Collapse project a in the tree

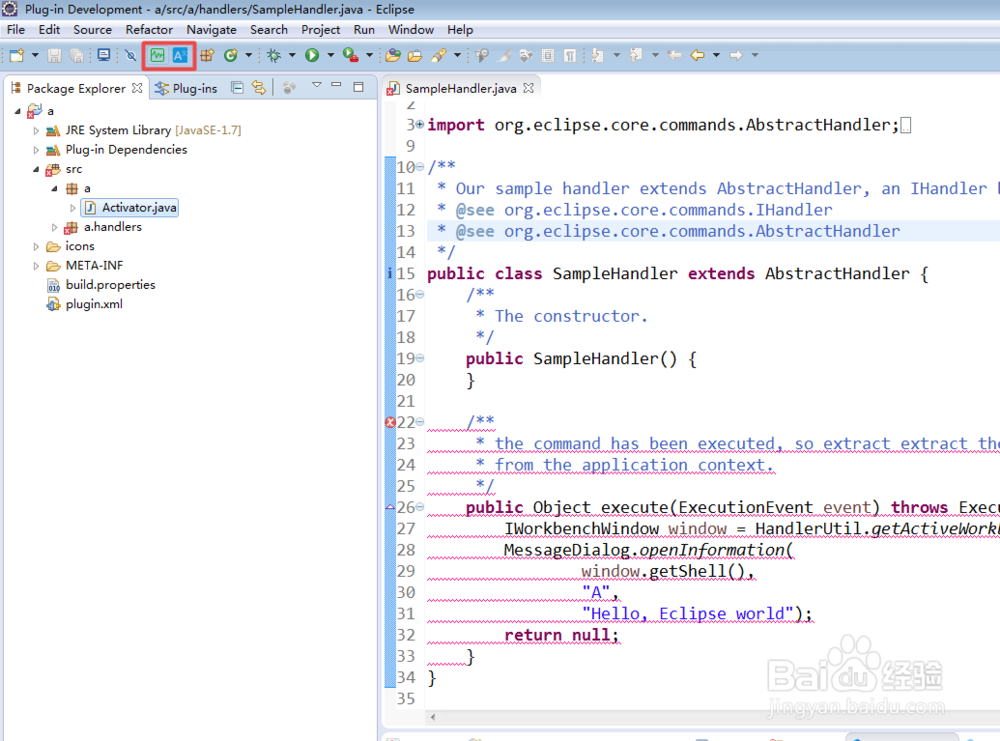(x=17, y=112)
